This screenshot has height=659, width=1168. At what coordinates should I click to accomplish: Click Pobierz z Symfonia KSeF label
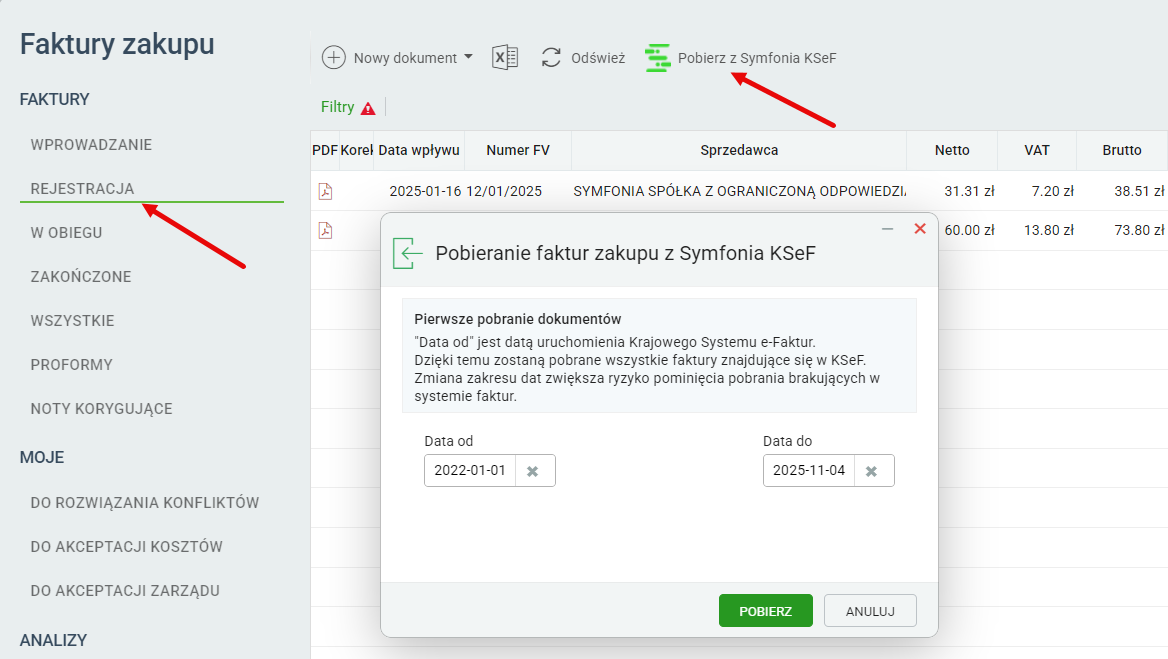point(757,58)
